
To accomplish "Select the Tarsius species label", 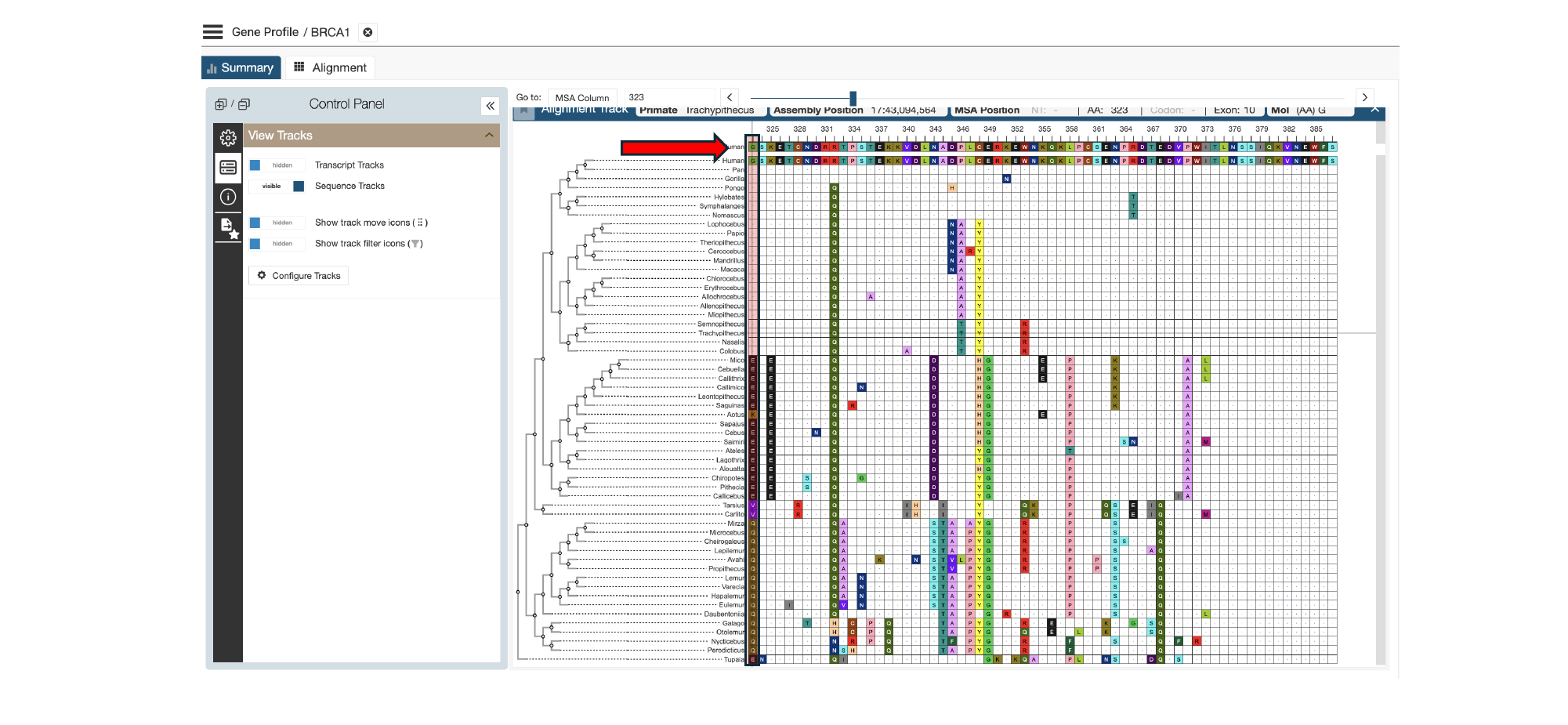I will [x=733, y=506].
